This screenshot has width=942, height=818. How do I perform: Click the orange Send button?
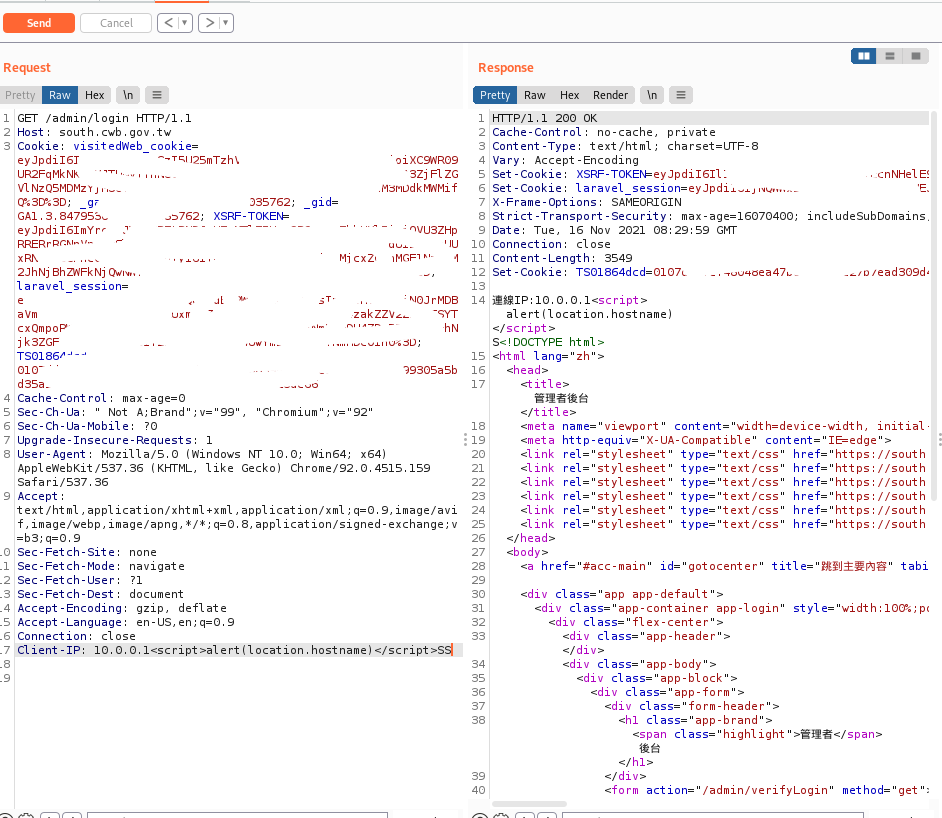click(39, 23)
